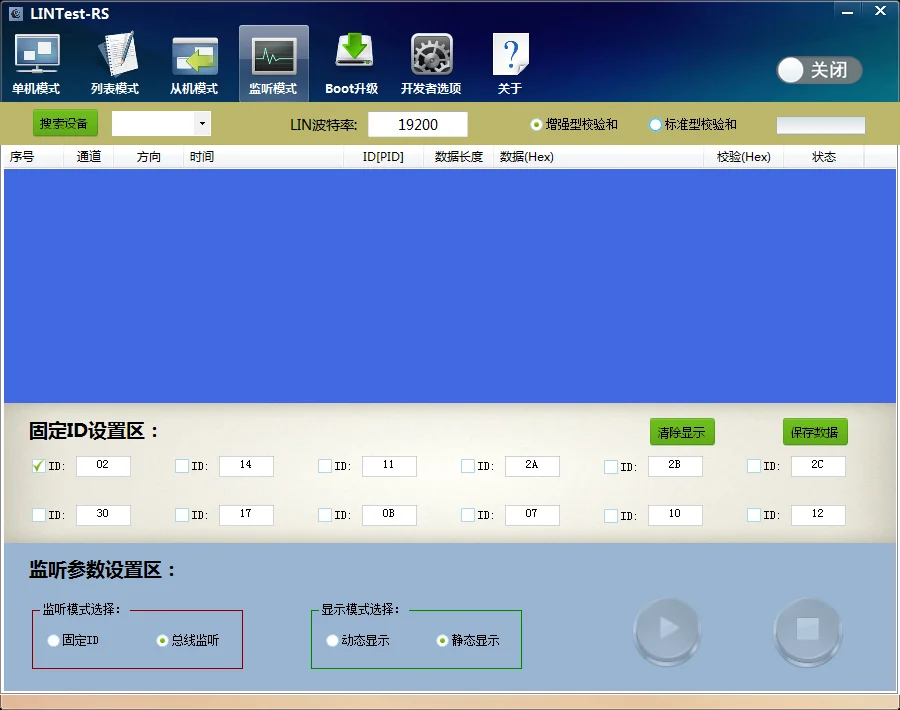Image resolution: width=900 pixels, height=710 pixels.
Task: Open 开发者选项 developer options
Action: pos(431,64)
